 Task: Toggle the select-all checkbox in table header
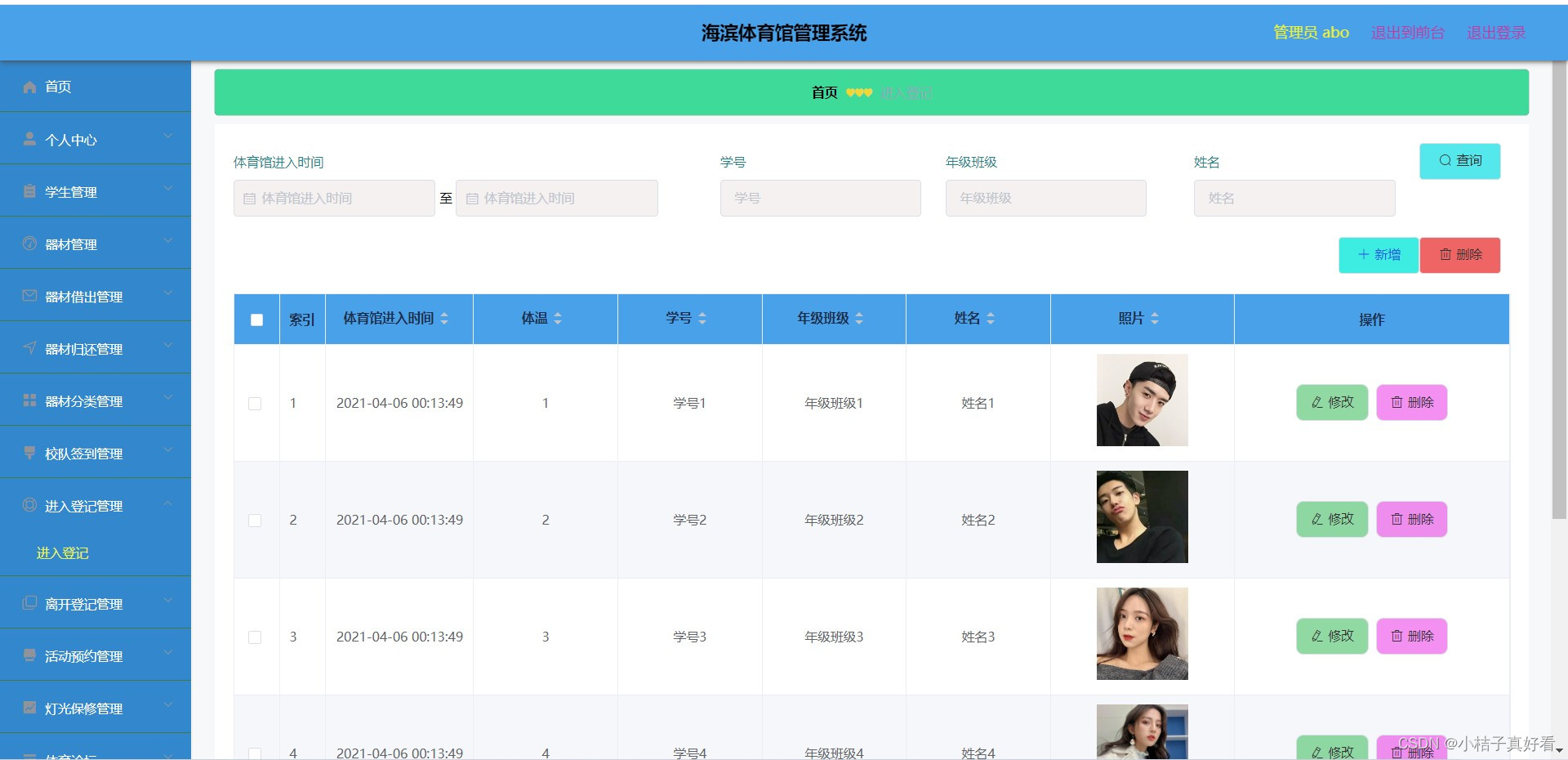pyautogui.click(x=256, y=319)
